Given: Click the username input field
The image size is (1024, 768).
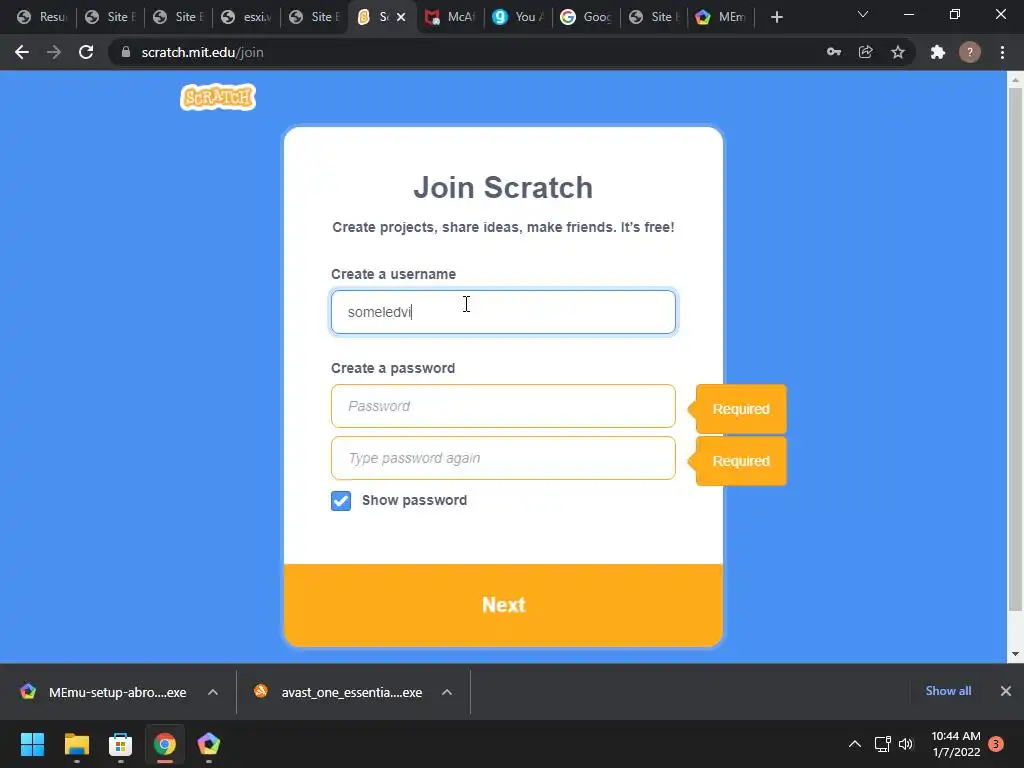Looking at the screenshot, I should point(503,312).
